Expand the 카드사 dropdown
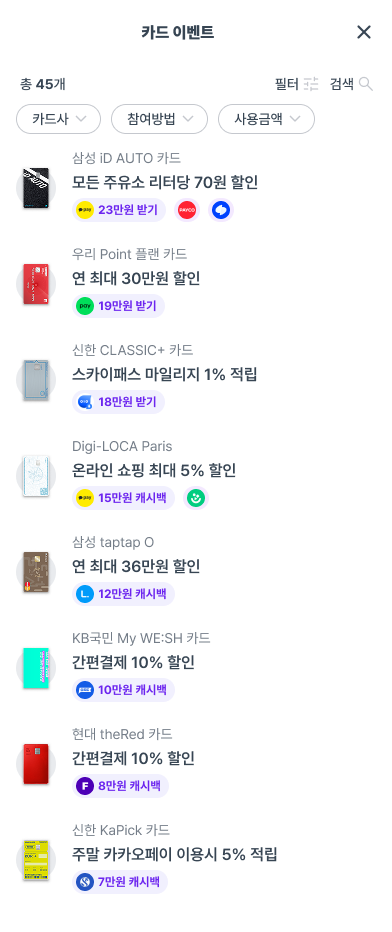Screen dimensions: 392x932 58,119
